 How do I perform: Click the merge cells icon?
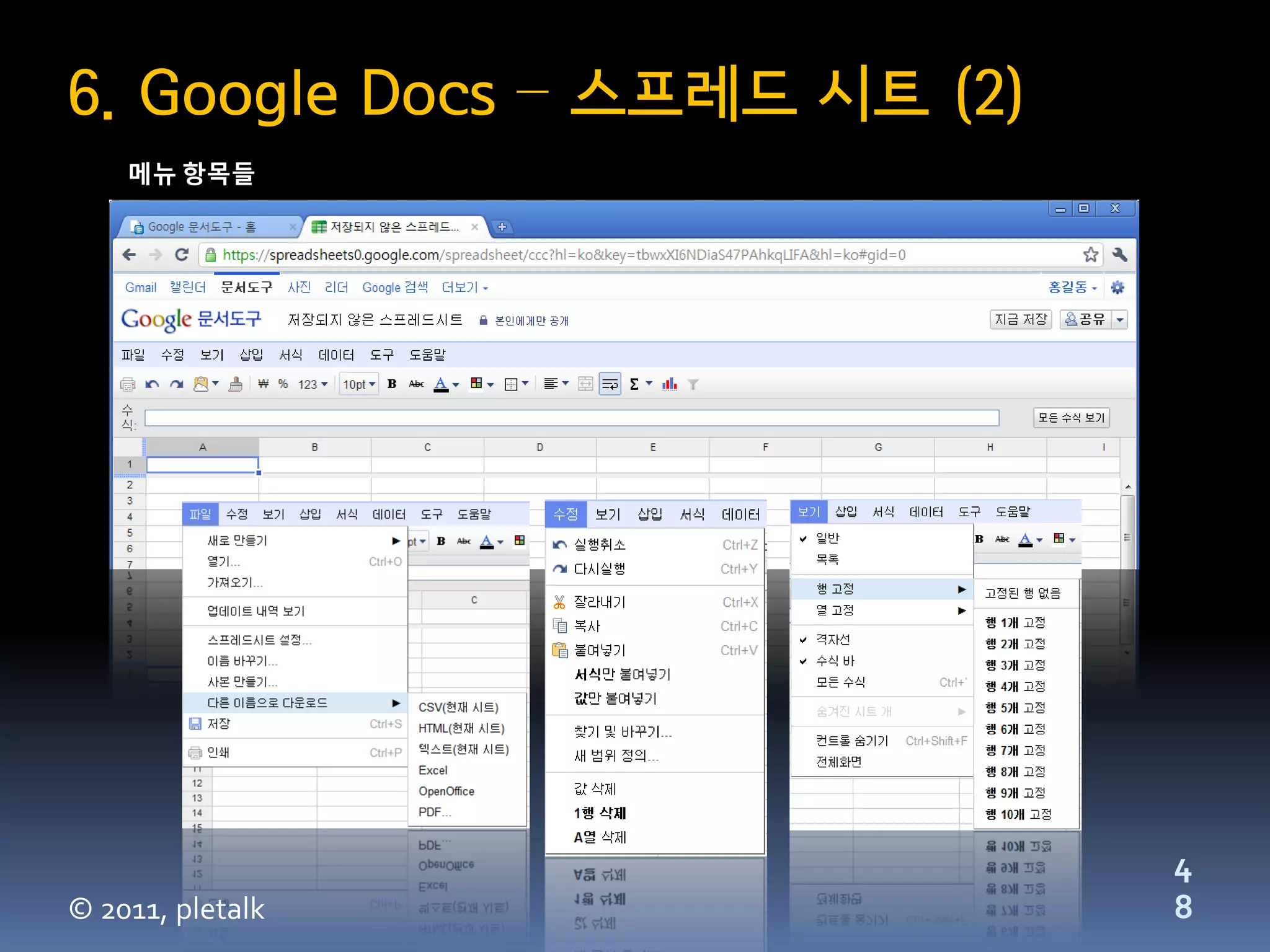585,384
